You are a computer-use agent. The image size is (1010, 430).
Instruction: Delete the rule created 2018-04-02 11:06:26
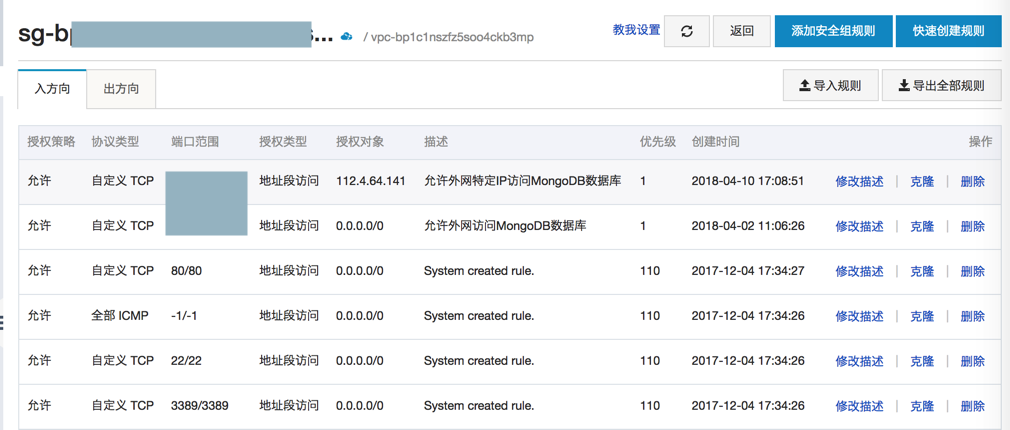[972, 227]
